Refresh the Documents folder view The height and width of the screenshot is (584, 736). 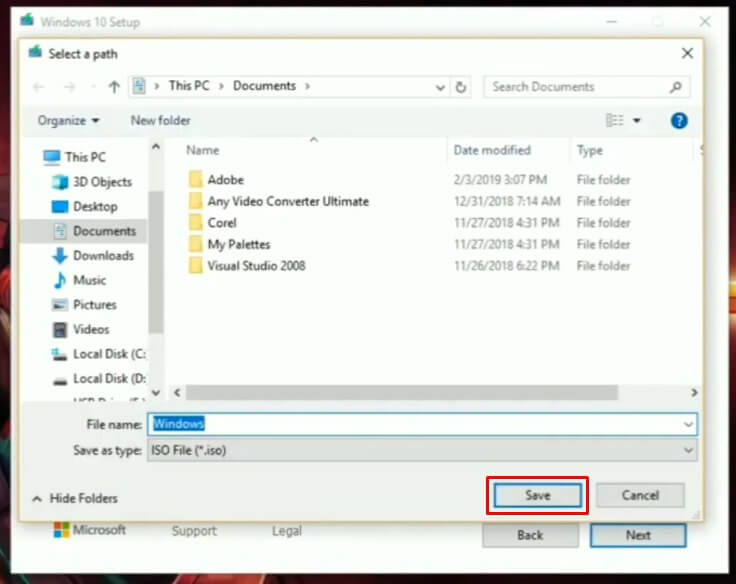[x=461, y=87]
